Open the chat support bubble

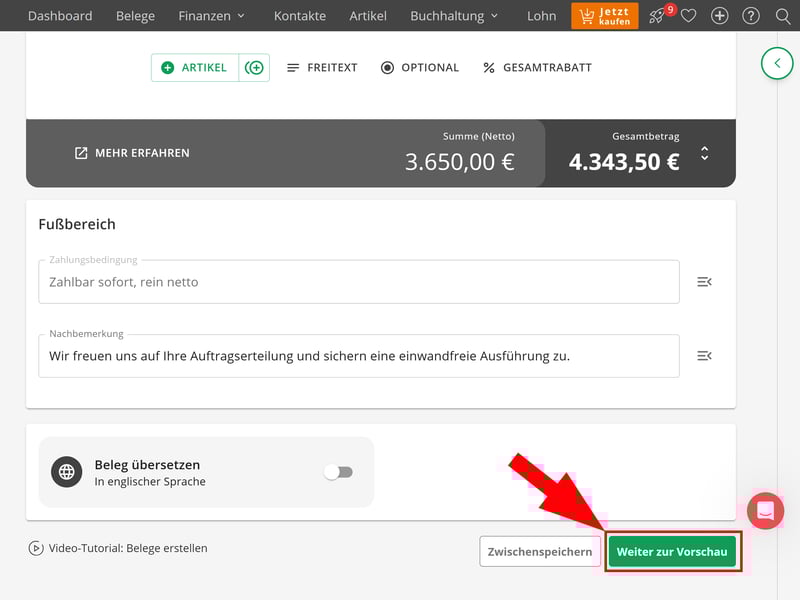[766, 511]
